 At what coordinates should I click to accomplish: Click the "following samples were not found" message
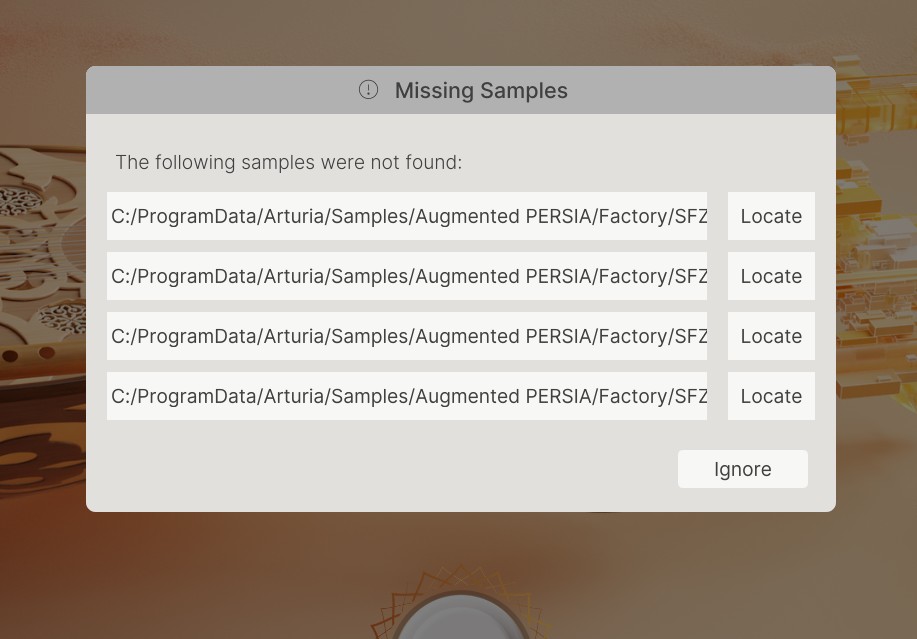289,162
